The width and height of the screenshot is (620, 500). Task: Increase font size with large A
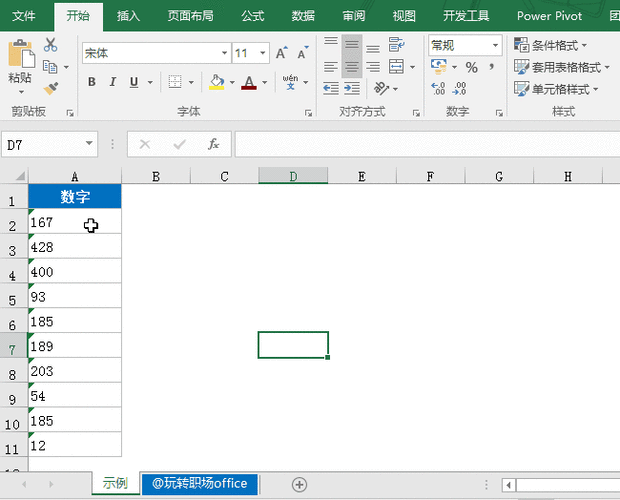point(282,53)
